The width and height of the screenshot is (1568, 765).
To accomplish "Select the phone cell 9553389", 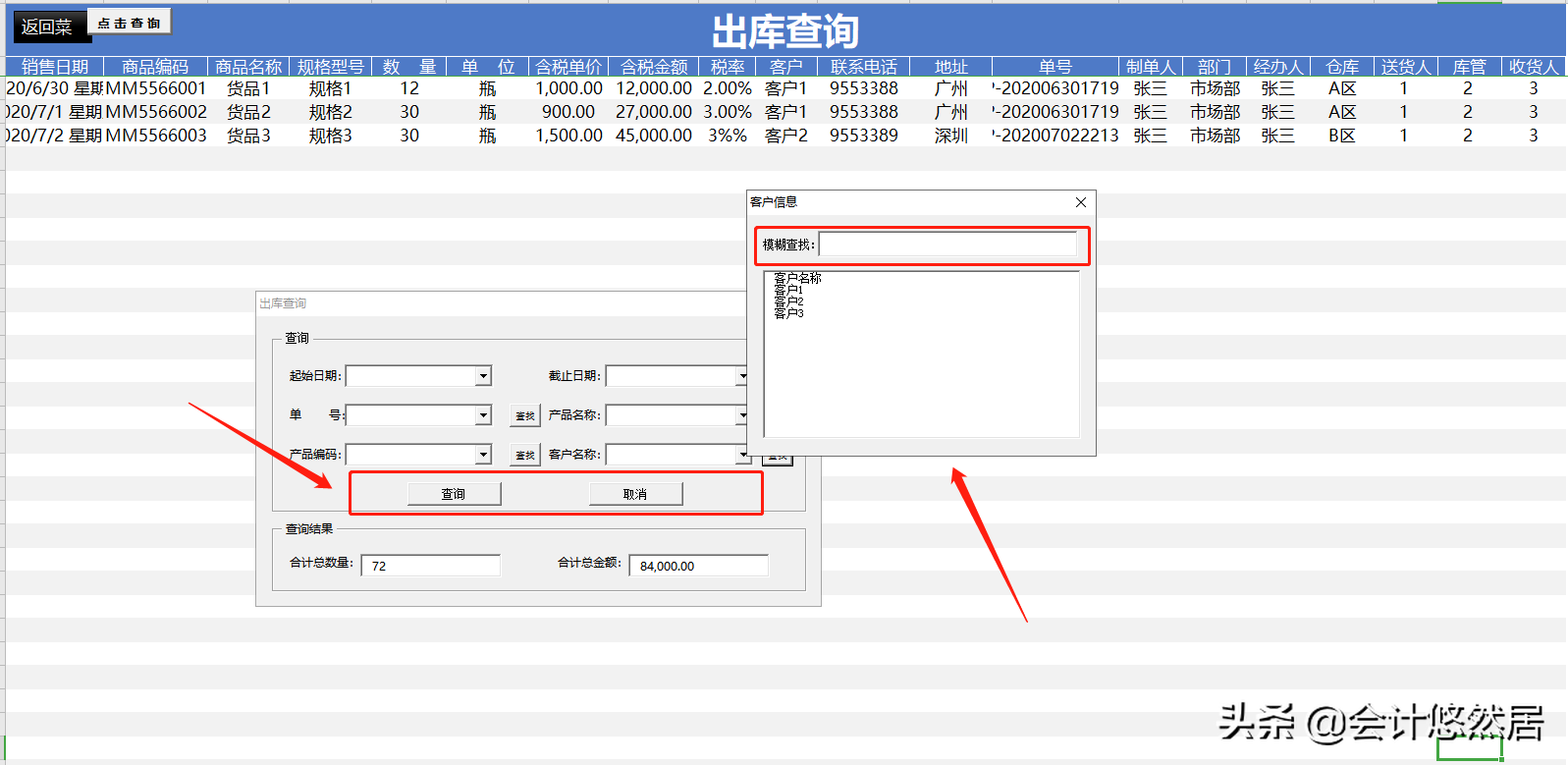I will coord(864,136).
